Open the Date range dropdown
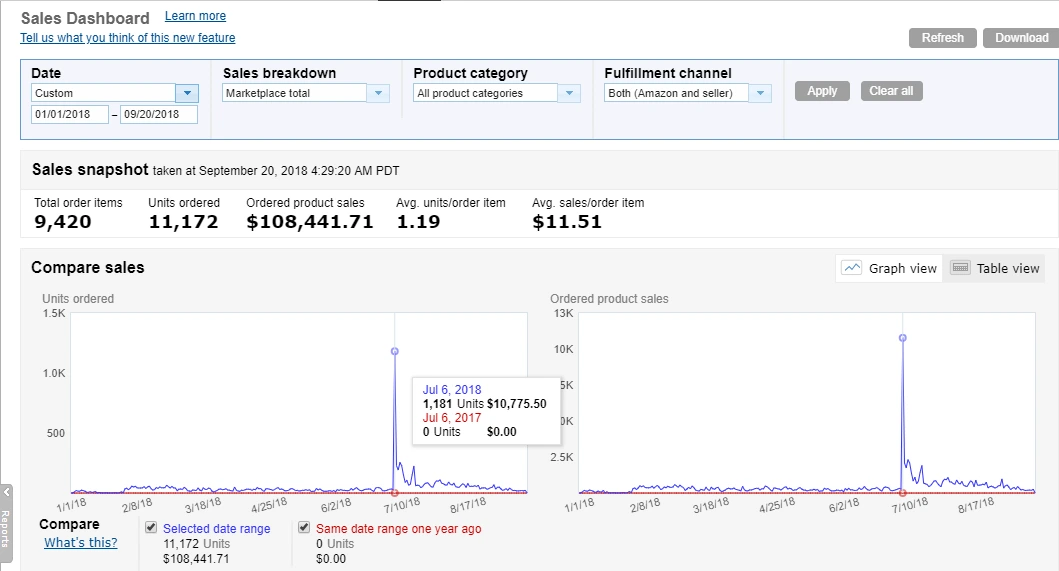The width and height of the screenshot is (1059, 571). (187, 93)
